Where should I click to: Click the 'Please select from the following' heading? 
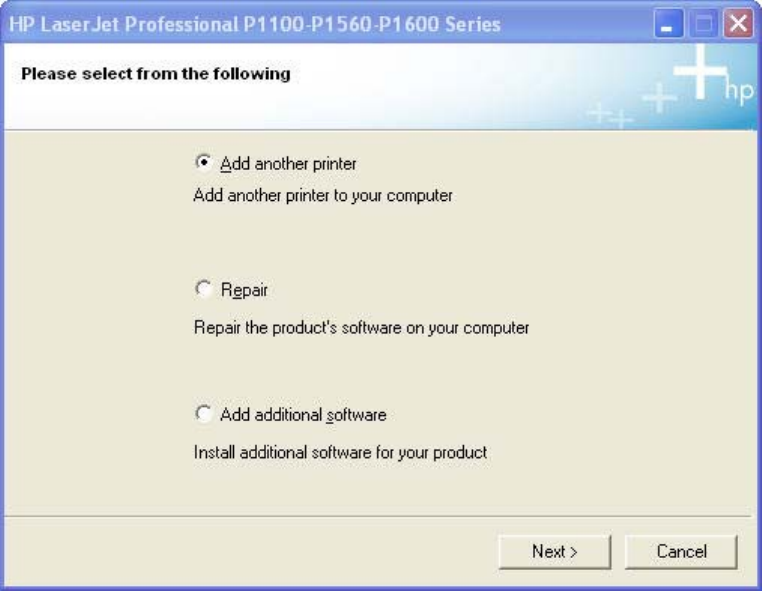[156, 74]
